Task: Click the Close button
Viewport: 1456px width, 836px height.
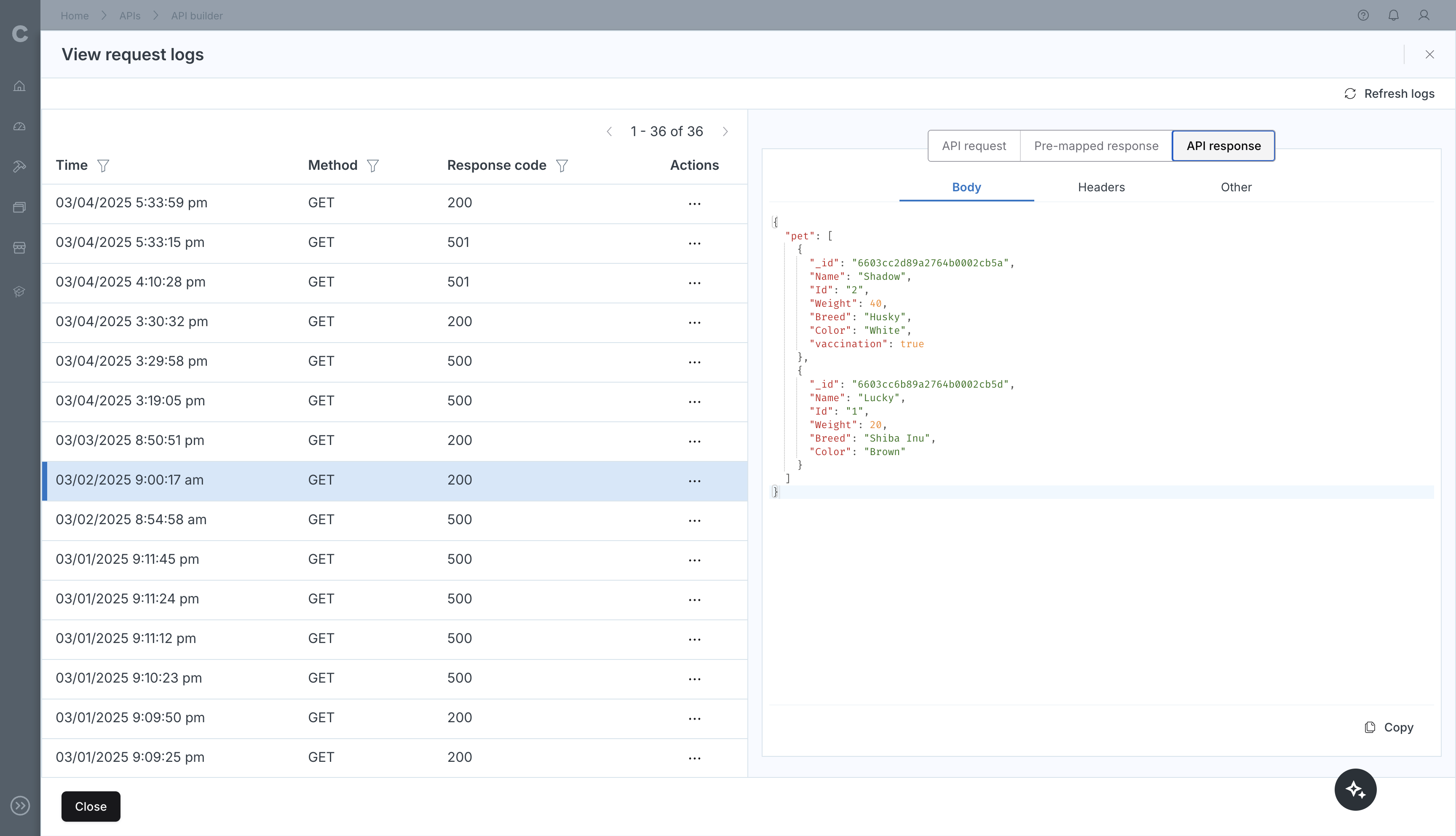Action: [91, 806]
